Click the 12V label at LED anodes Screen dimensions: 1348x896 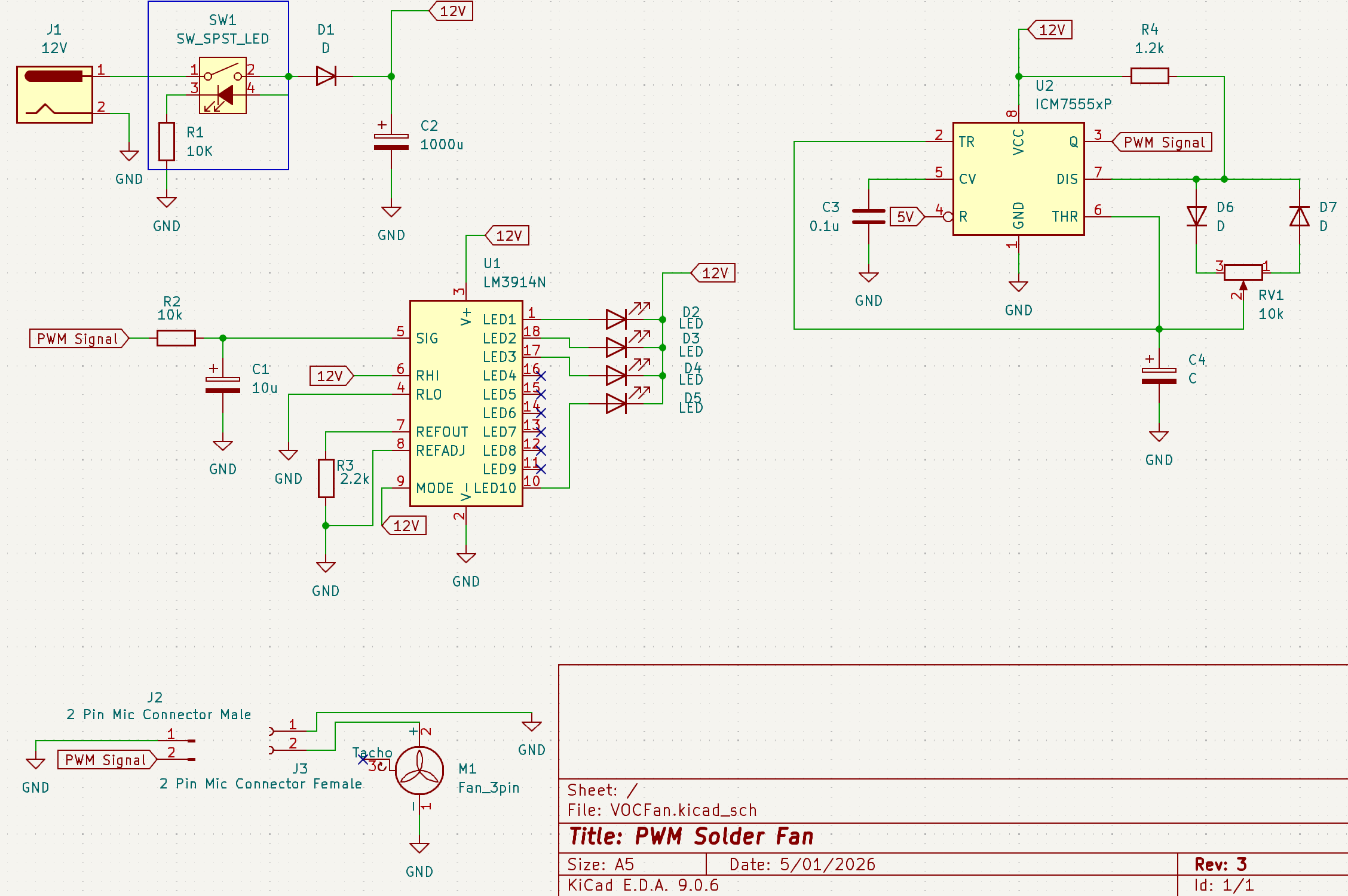[x=713, y=273]
